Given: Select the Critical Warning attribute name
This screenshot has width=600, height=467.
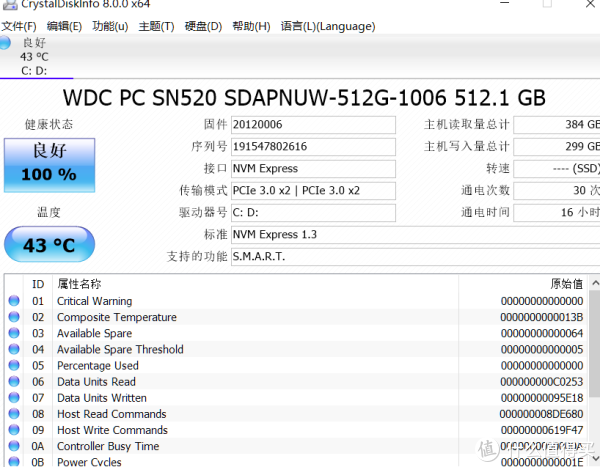Looking at the screenshot, I should coord(95,301).
